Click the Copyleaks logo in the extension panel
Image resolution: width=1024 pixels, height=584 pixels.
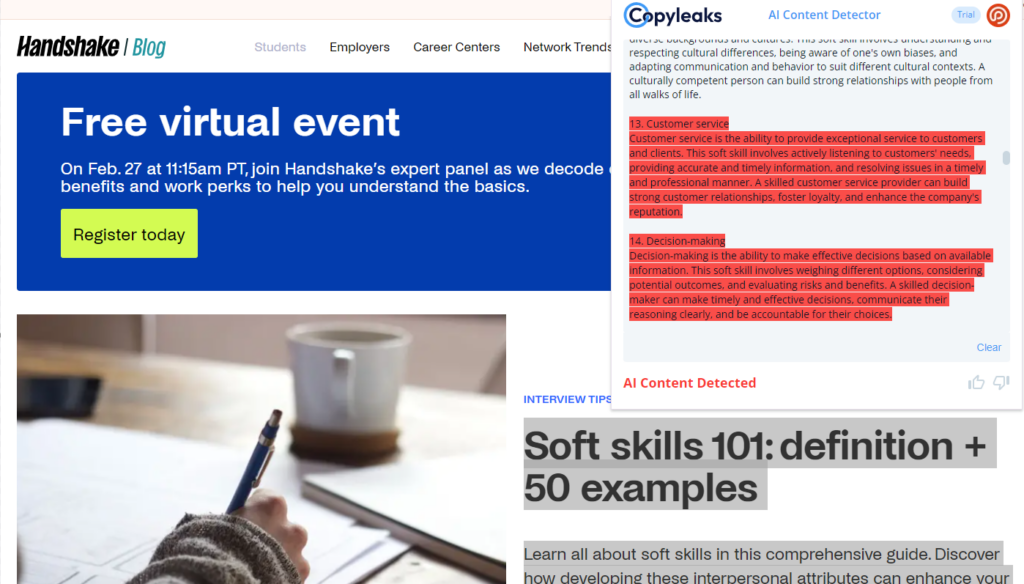pyautogui.click(x=672, y=15)
